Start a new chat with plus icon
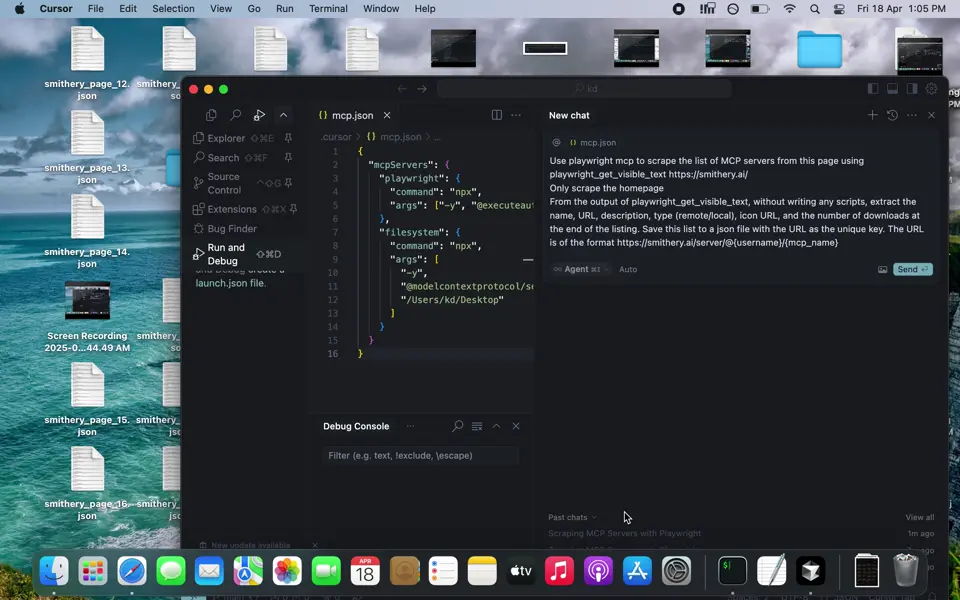The width and height of the screenshot is (960, 600). (872, 115)
